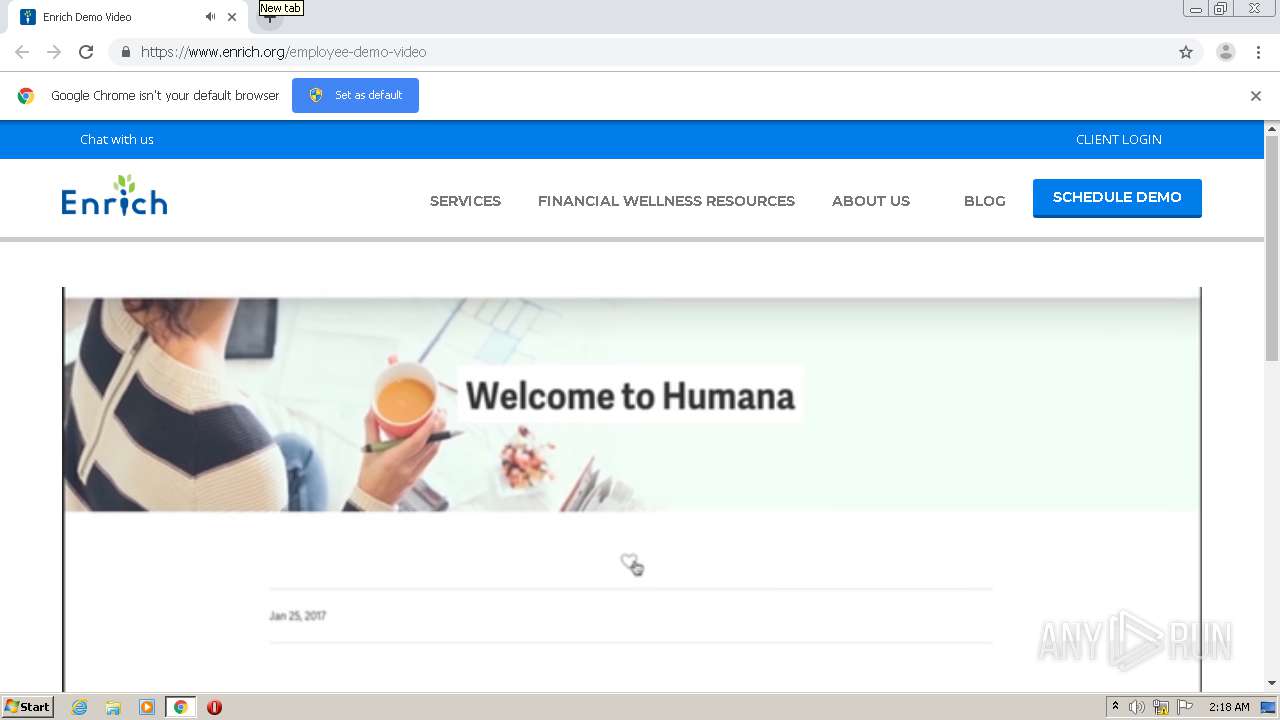
Task: Click the Chrome logo in the infobar
Action: [26, 96]
